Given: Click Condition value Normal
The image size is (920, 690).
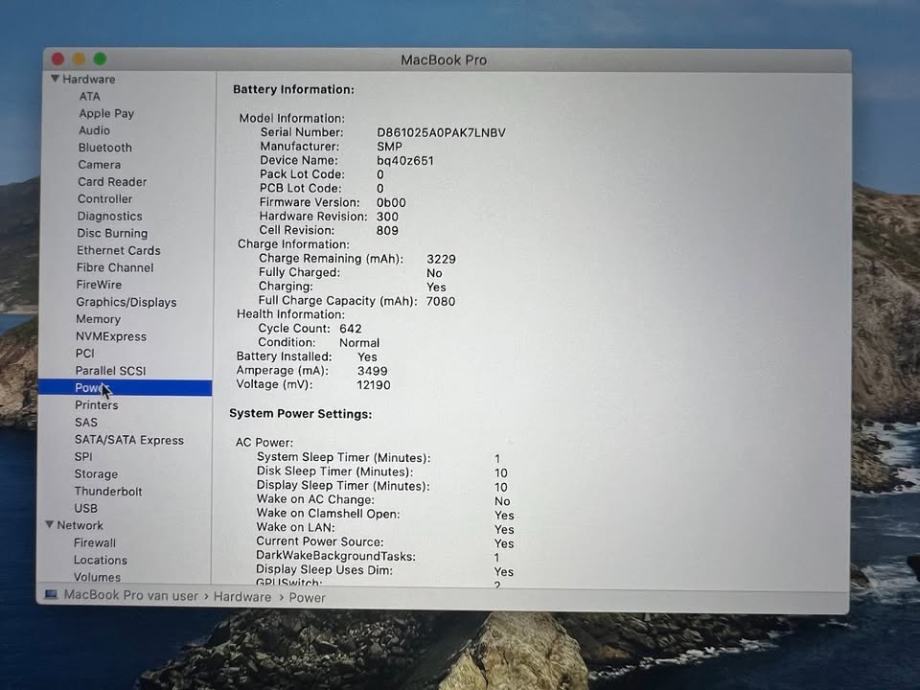Looking at the screenshot, I should (x=359, y=343).
